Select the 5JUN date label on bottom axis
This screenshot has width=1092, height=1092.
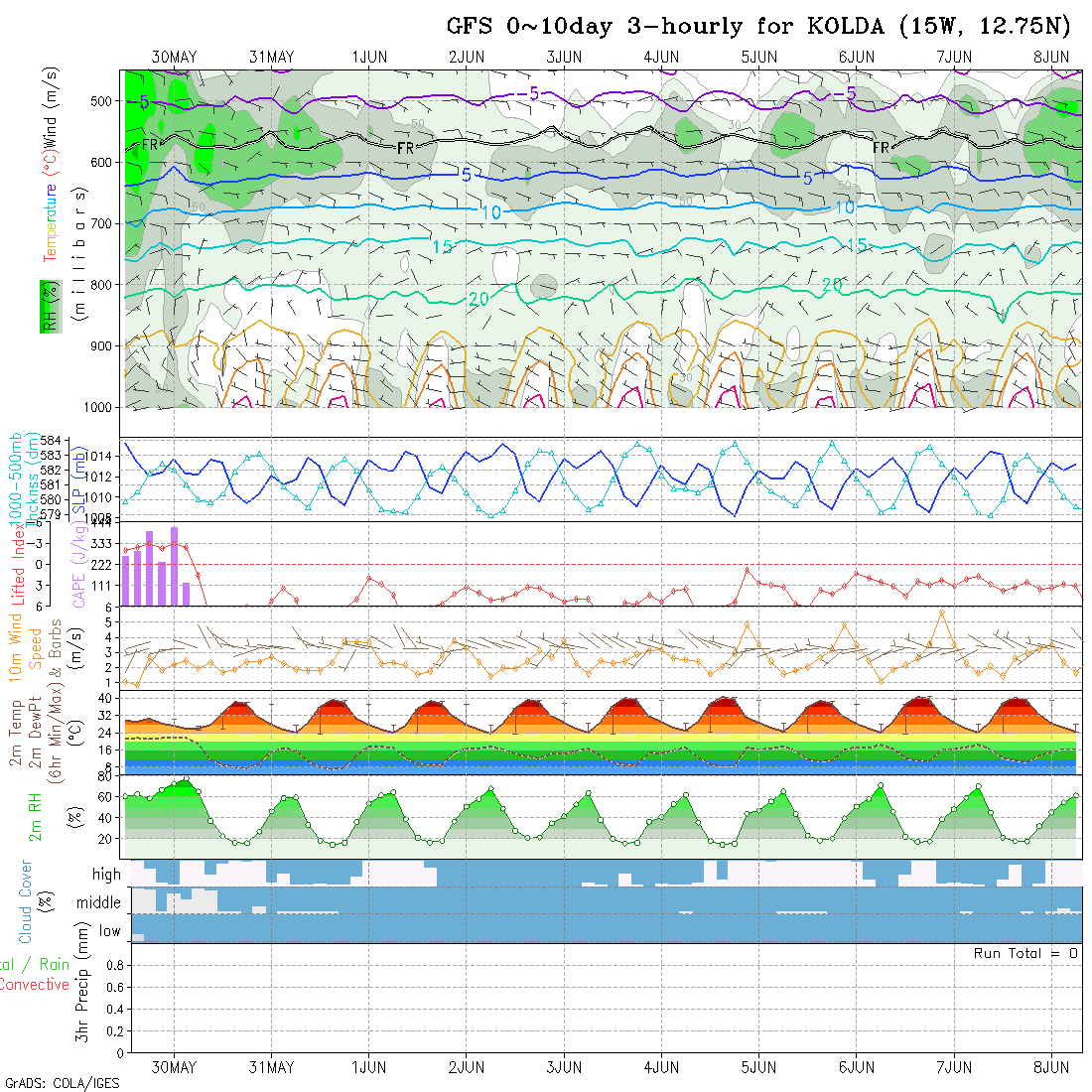pos(758,1067)
